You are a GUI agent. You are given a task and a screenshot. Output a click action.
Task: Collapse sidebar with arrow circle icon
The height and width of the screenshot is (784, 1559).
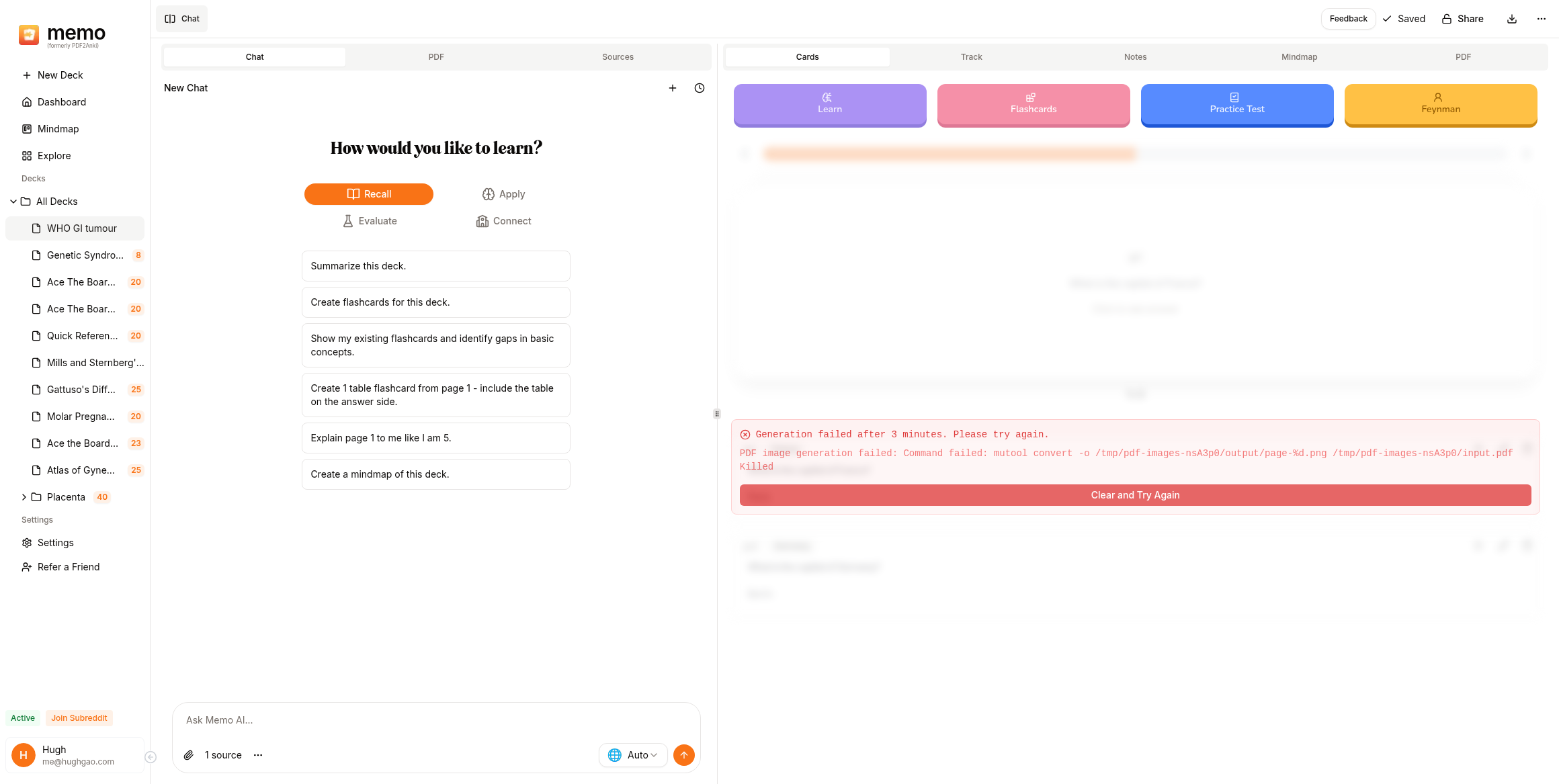(x=151, y=757)
